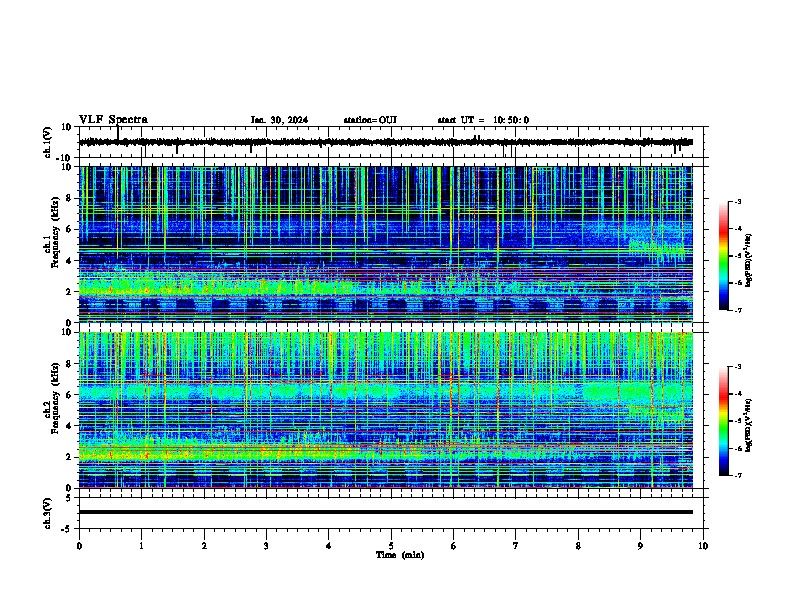Screen dimensions: 792x612
Task: Click time axis tick label "10"
Action: [703, 546]
